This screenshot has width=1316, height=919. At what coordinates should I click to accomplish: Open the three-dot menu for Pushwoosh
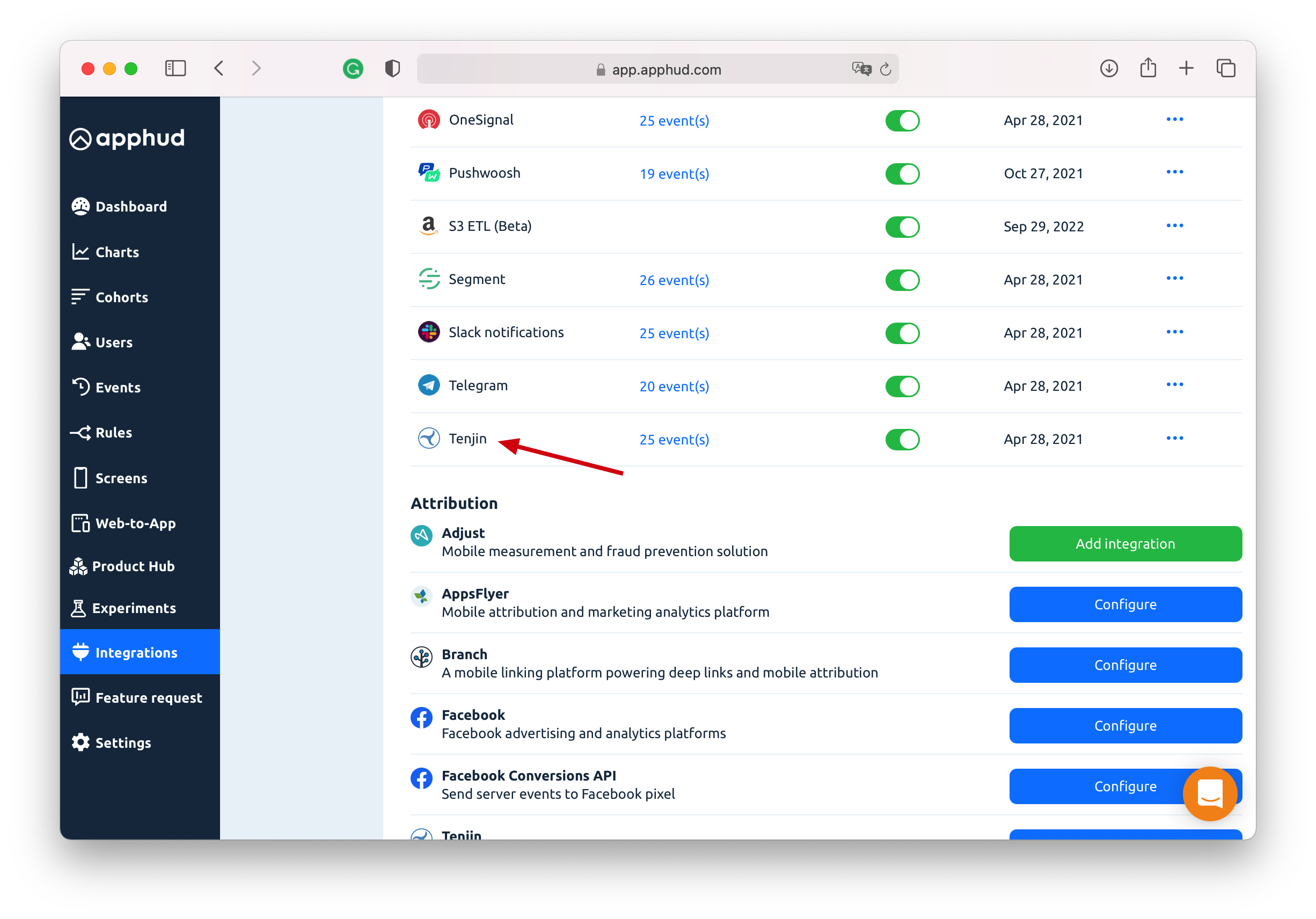1174,172
